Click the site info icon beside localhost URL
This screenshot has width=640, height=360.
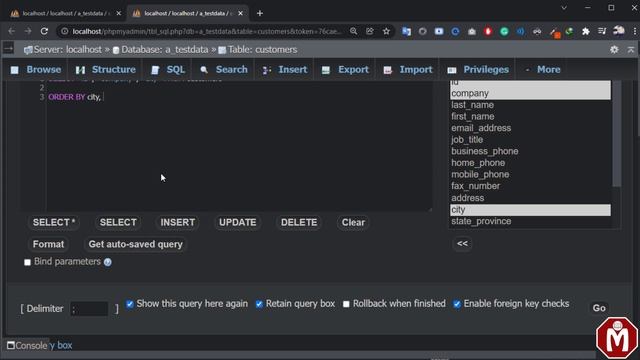click(64, 31)
